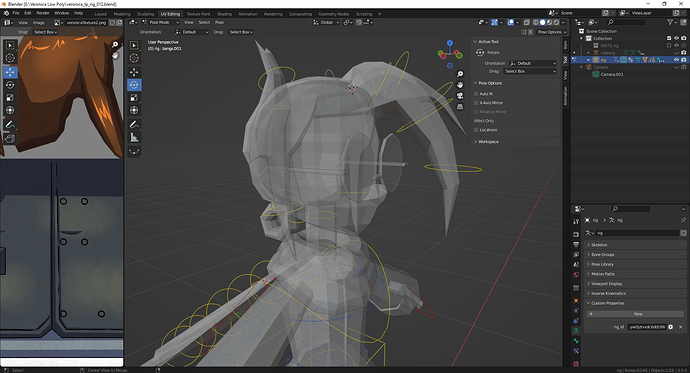Collapse the Custom Properties panel
The height and width of the screenshot is (373, 690).
pos(635,303)
